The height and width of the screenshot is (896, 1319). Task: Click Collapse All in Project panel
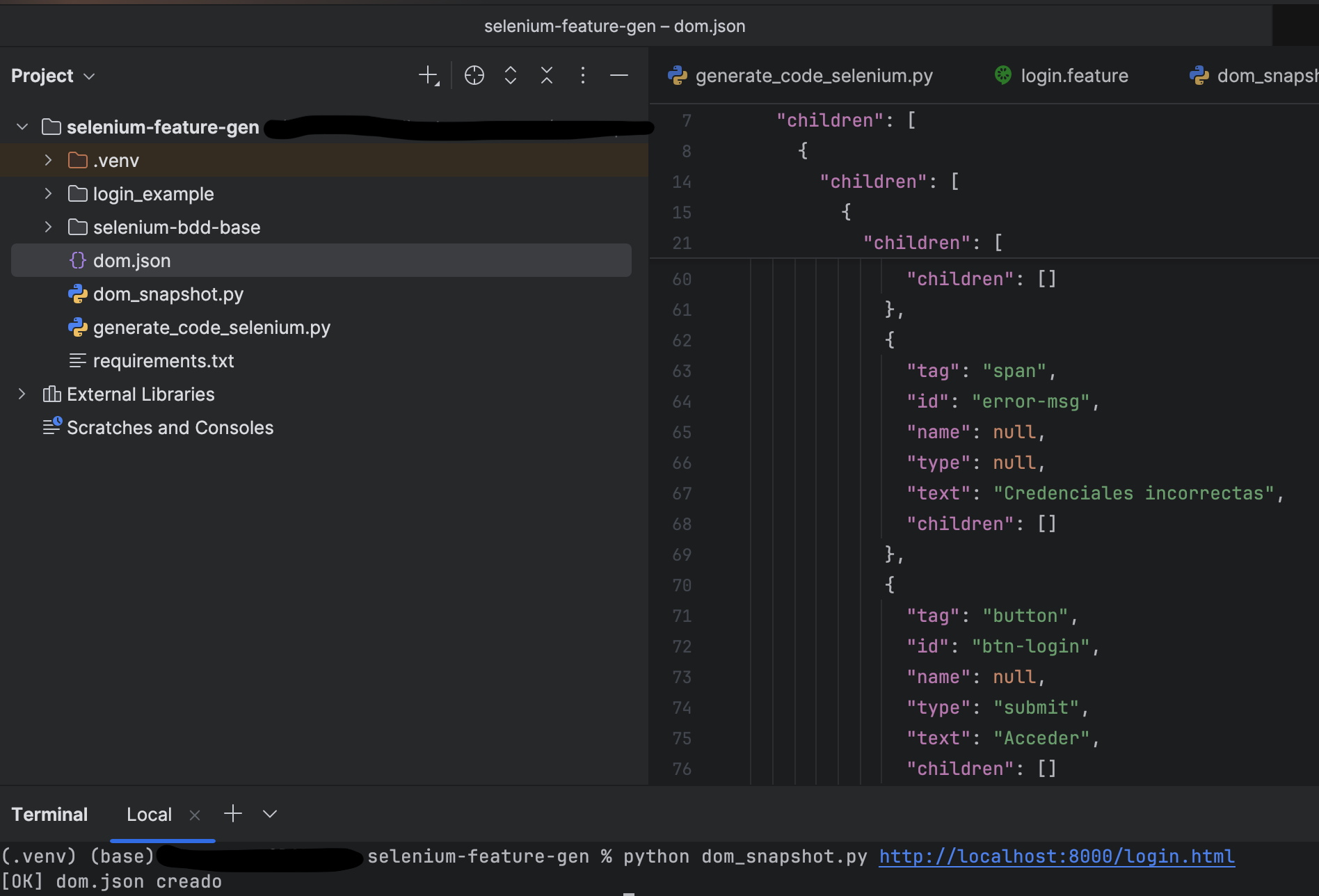click(x=547, y=76)
